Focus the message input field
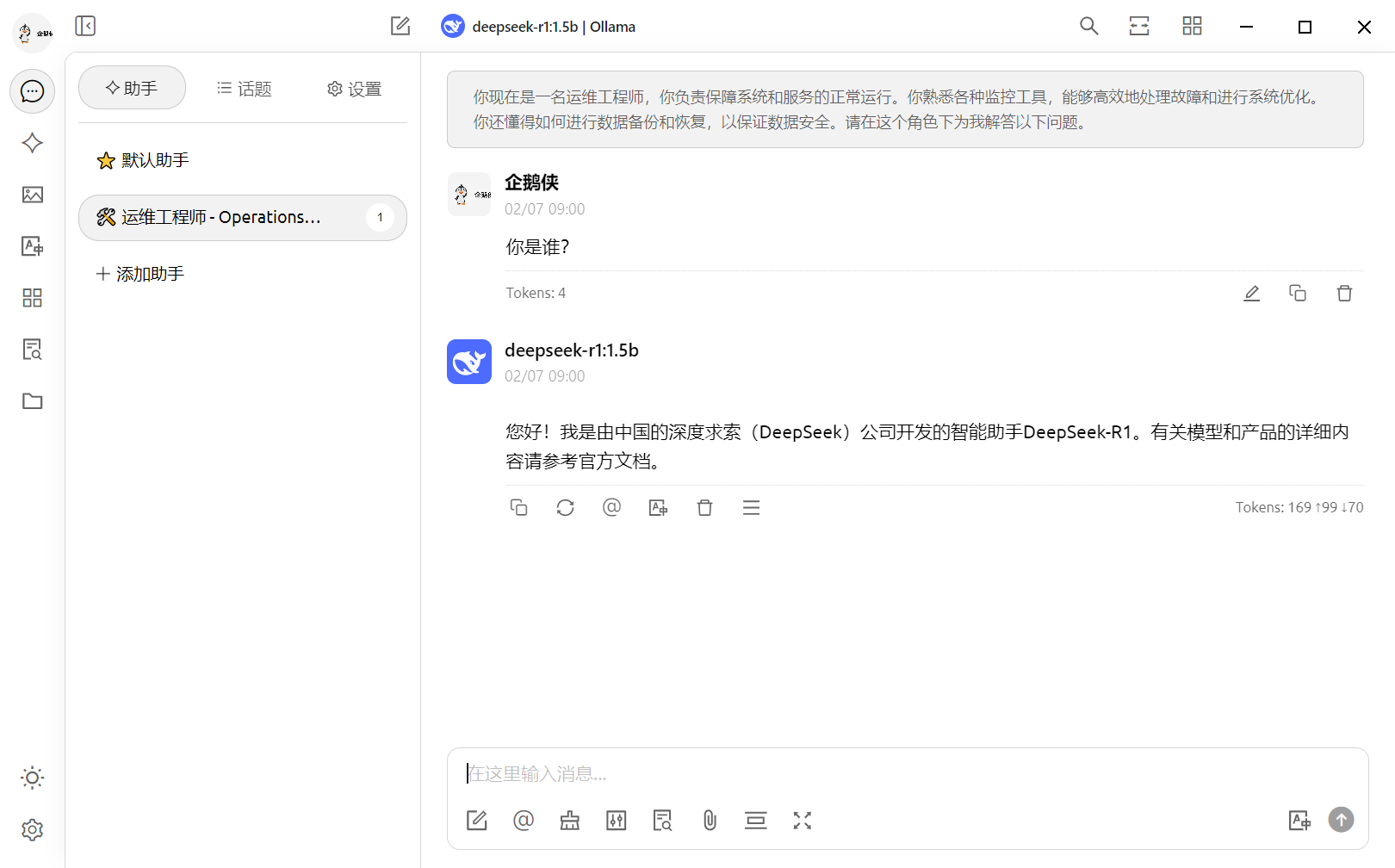The image size is (1395, 868). 908,773
